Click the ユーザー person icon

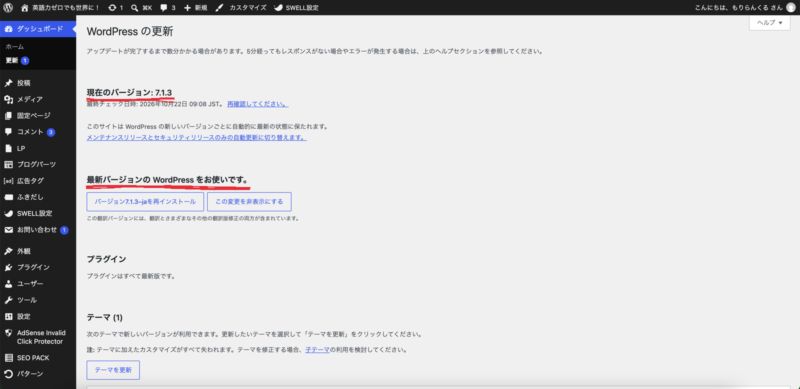[8, 284]
